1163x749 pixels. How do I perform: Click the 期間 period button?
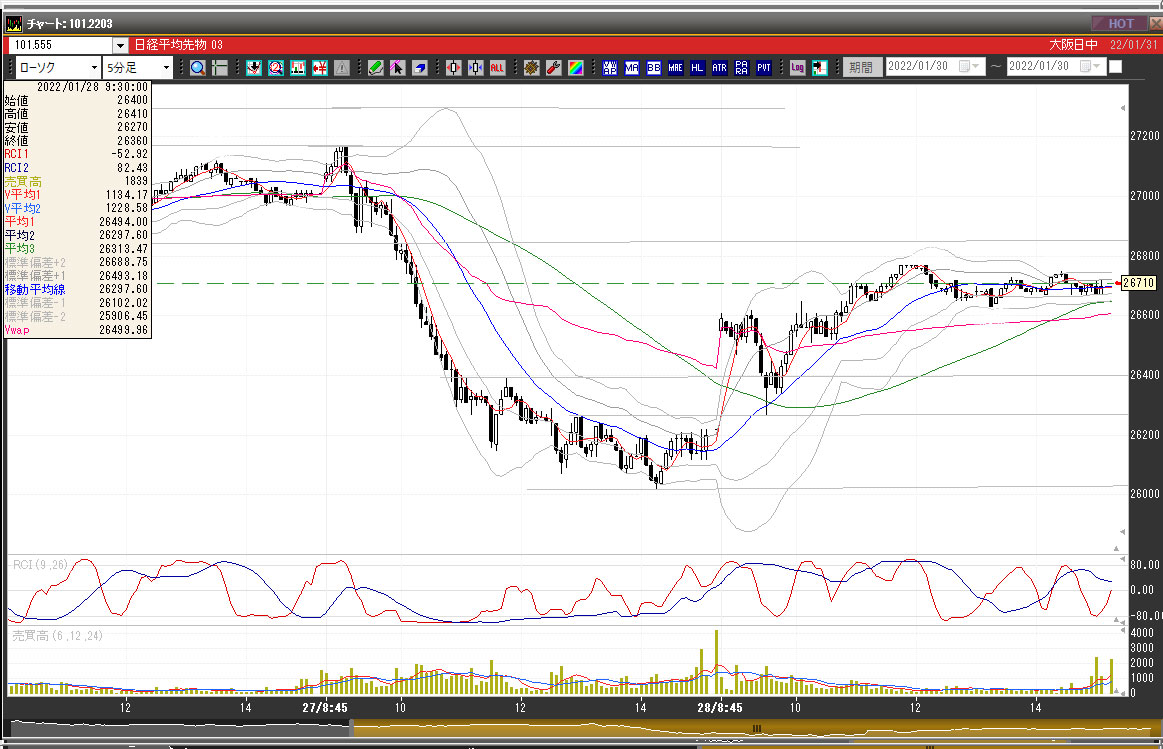(861, 67)
